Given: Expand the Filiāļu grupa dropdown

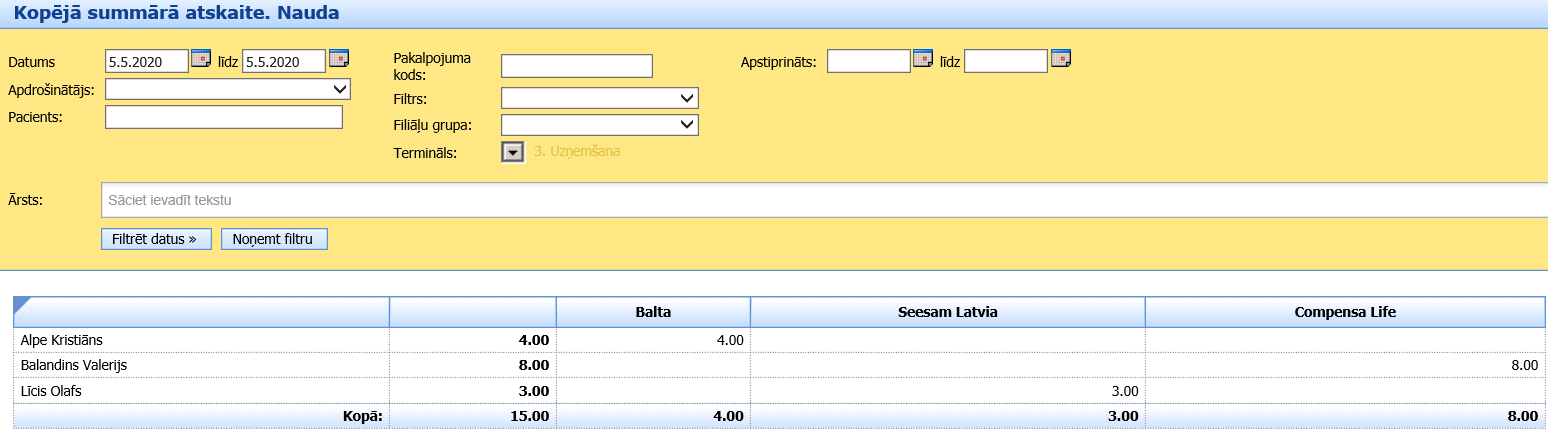Looking at the screenshot, I should point(599,125).
